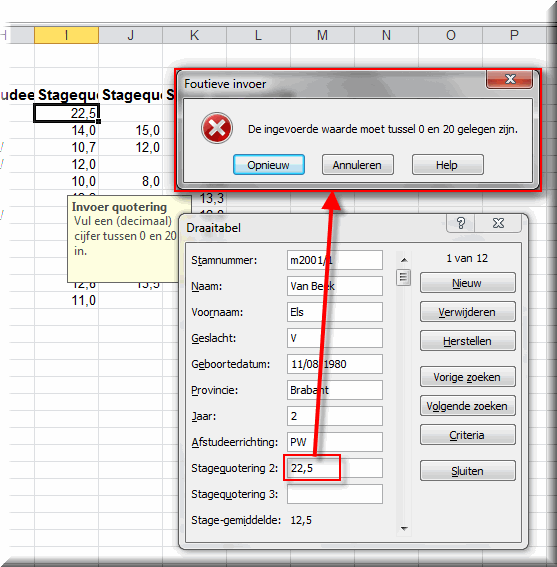
Task: Click Annuleren in the Foutieve invoer dialog
Action: [357, 165]
